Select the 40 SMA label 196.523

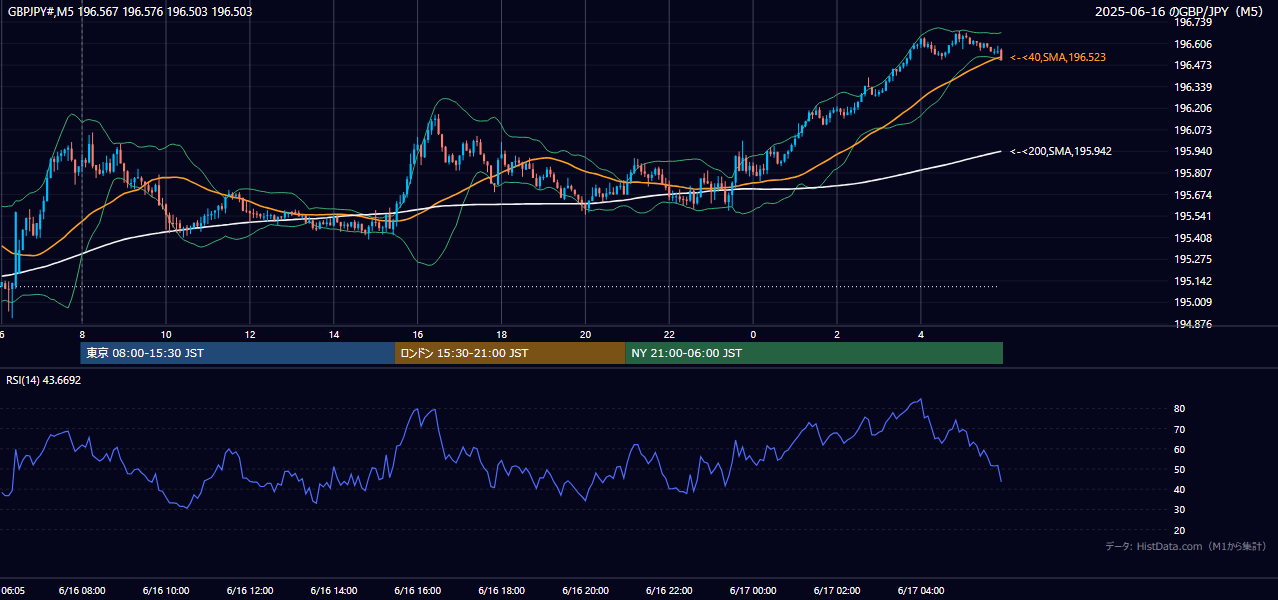click(1058, 58)
